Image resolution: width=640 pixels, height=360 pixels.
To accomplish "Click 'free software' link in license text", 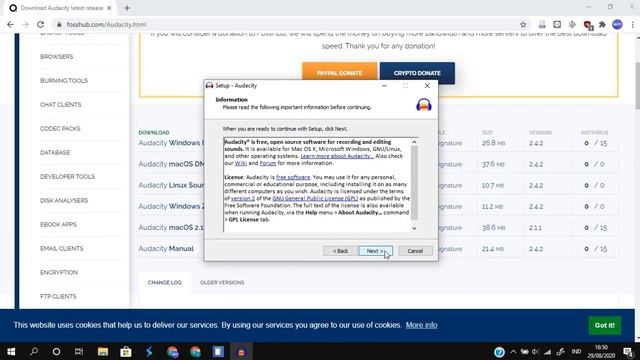I will pos(293,177).
